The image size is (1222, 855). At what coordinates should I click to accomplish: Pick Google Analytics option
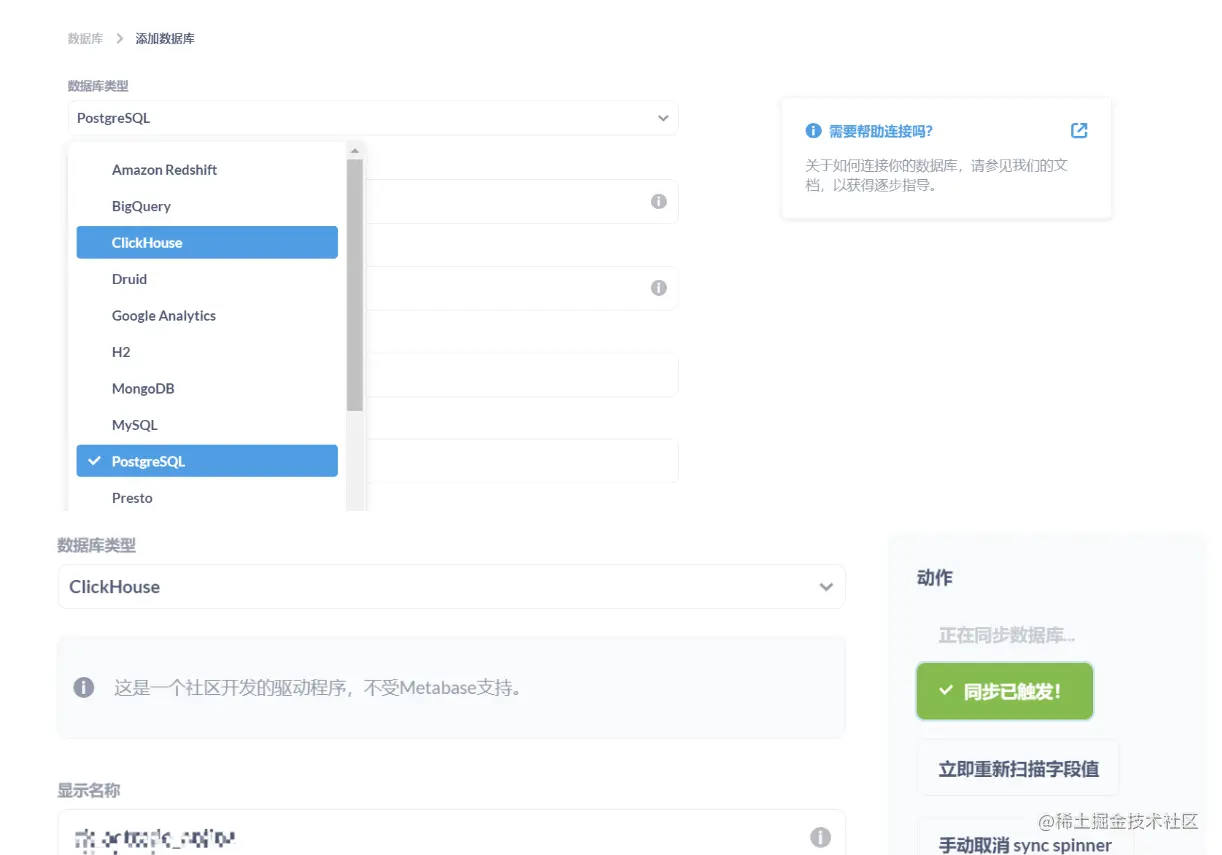[x=207, y=316]
